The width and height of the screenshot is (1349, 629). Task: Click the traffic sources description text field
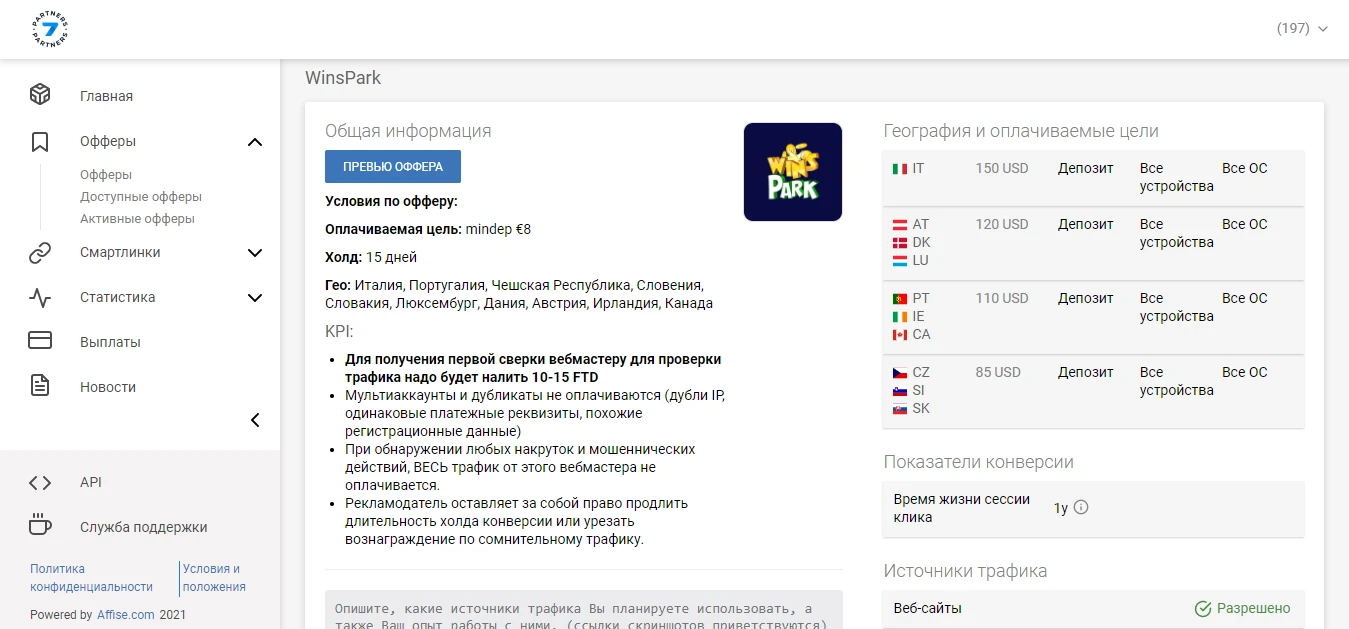click(x=584, y=609)
